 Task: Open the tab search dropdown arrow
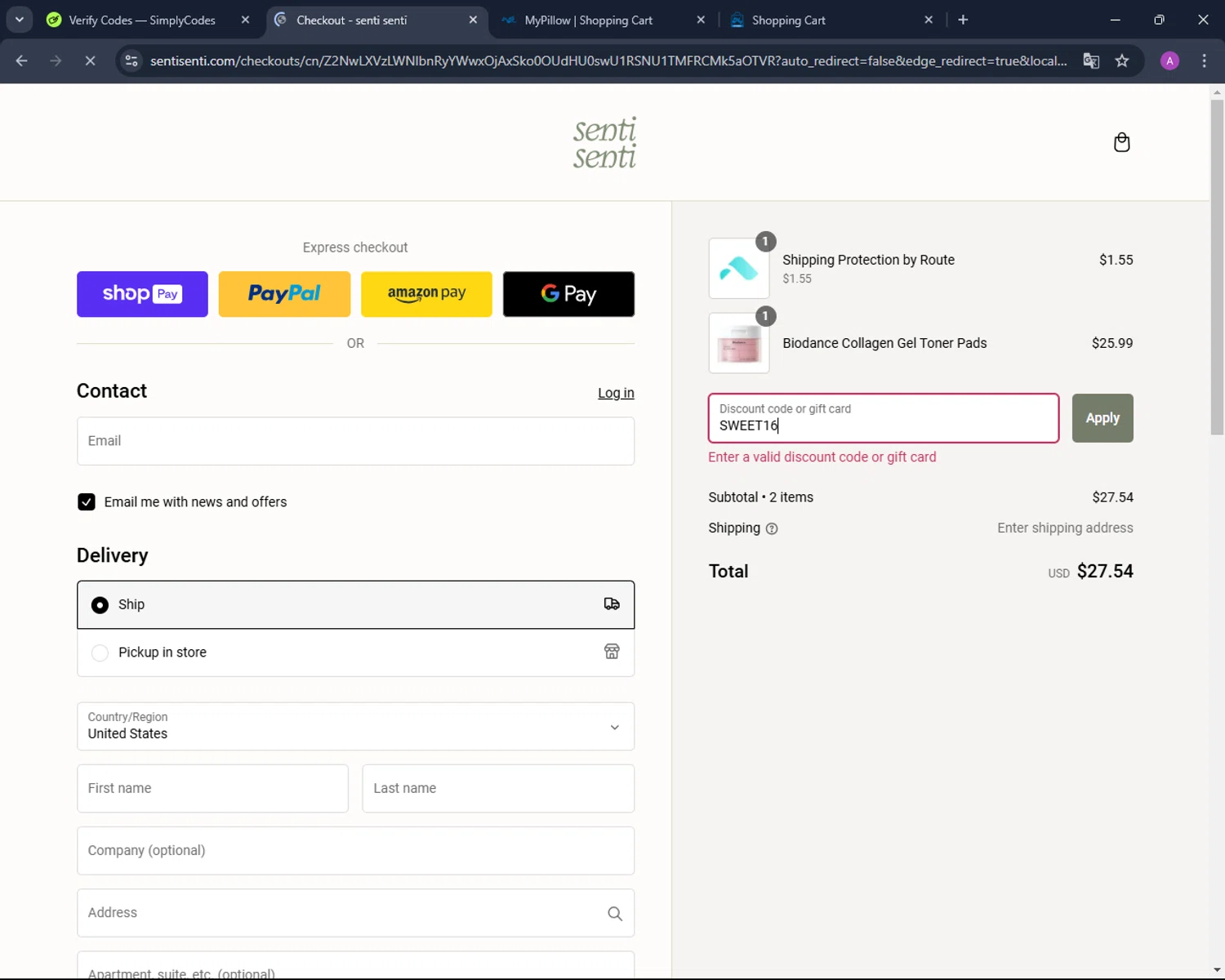pos(19,20)
